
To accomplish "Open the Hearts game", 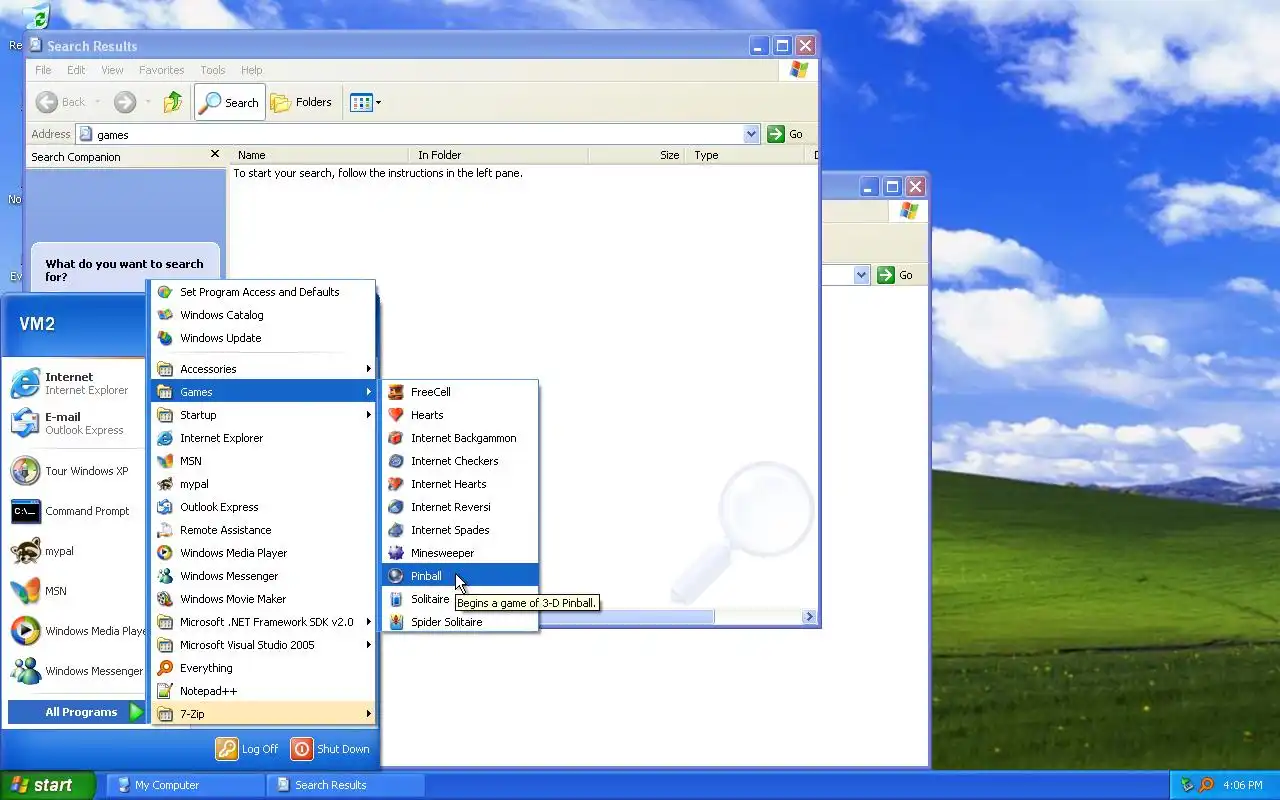I will (x=460, y=415).
